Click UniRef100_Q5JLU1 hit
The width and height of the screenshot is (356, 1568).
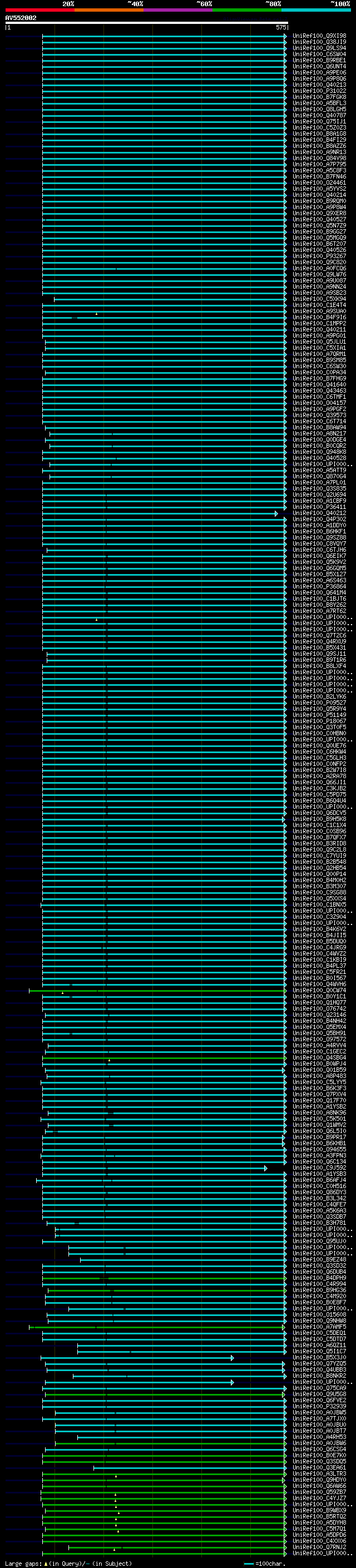click(x=319, y=342)
